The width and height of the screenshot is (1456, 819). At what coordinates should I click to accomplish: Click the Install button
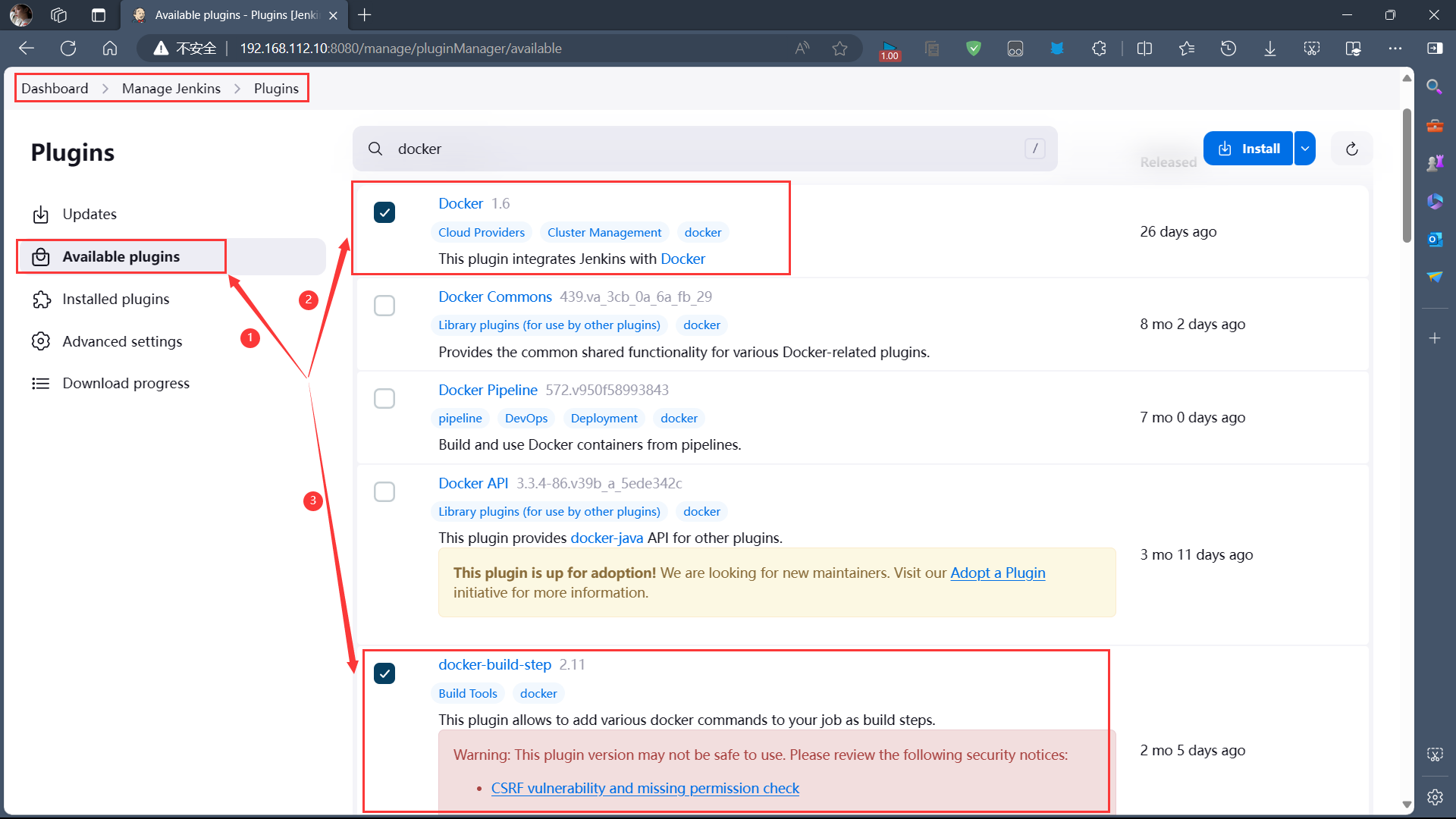click(1248, 149)
